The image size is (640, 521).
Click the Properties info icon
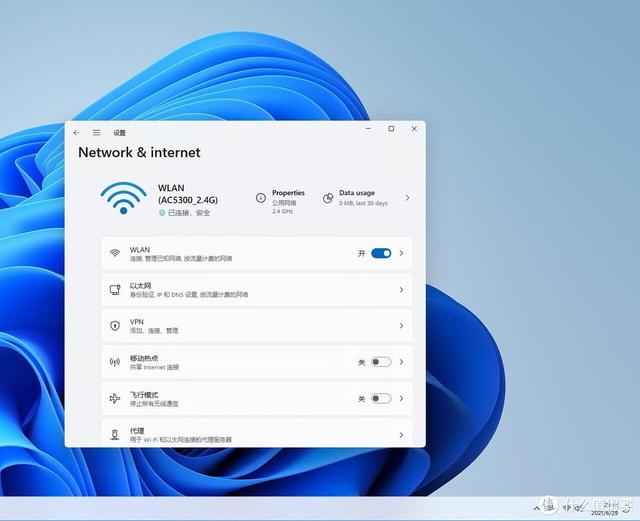click(x=261, y=198)
